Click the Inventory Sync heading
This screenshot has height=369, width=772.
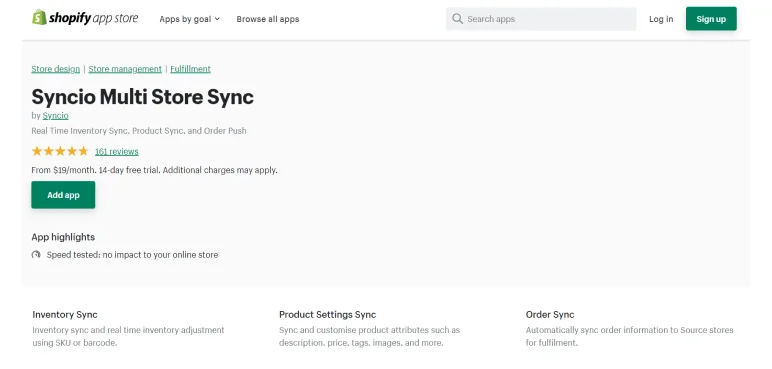tap(65, 314)
